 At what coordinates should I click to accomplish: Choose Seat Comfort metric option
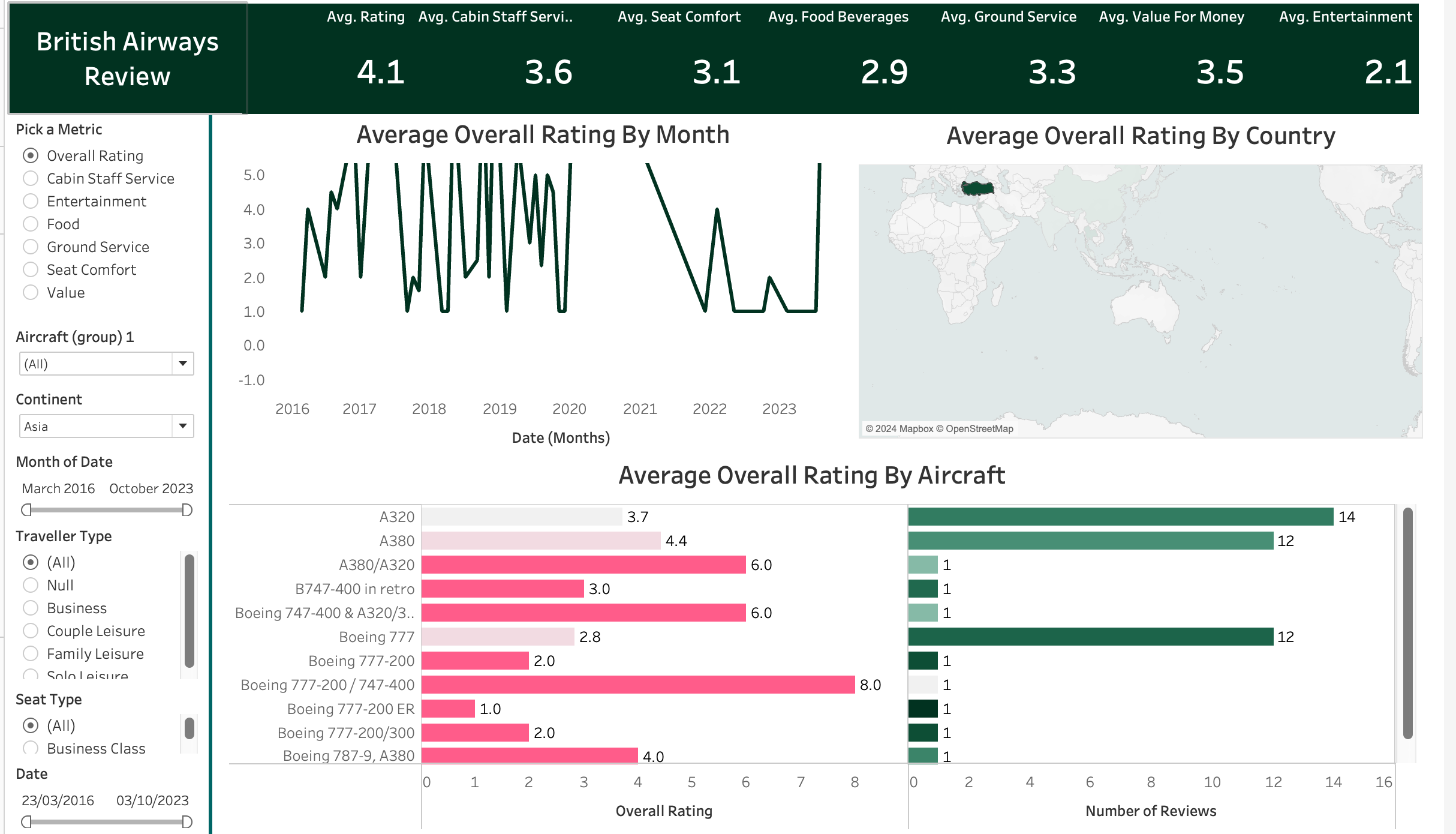[x=31, y=269]
